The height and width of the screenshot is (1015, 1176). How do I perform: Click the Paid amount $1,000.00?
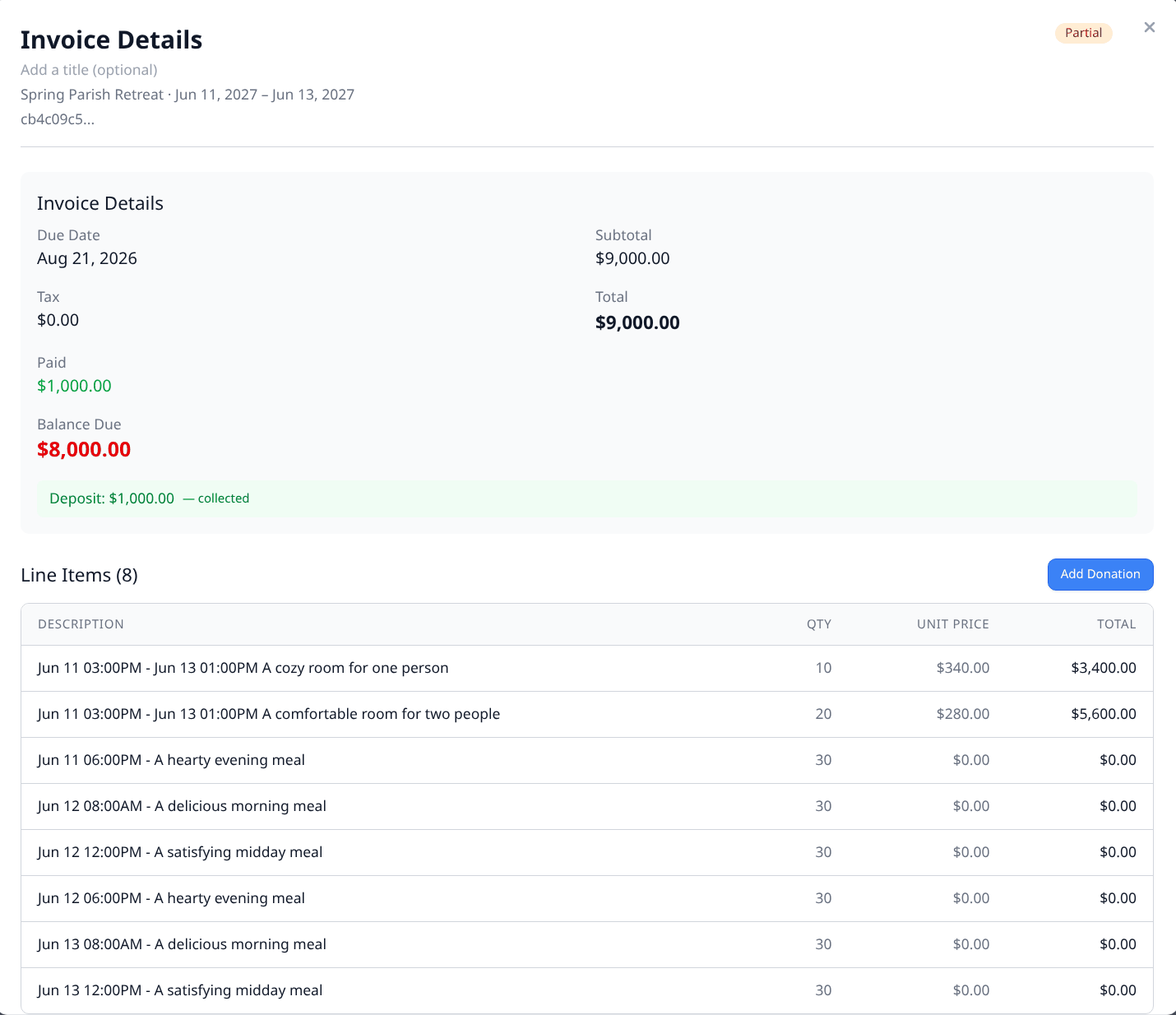[x=74, y=386]
